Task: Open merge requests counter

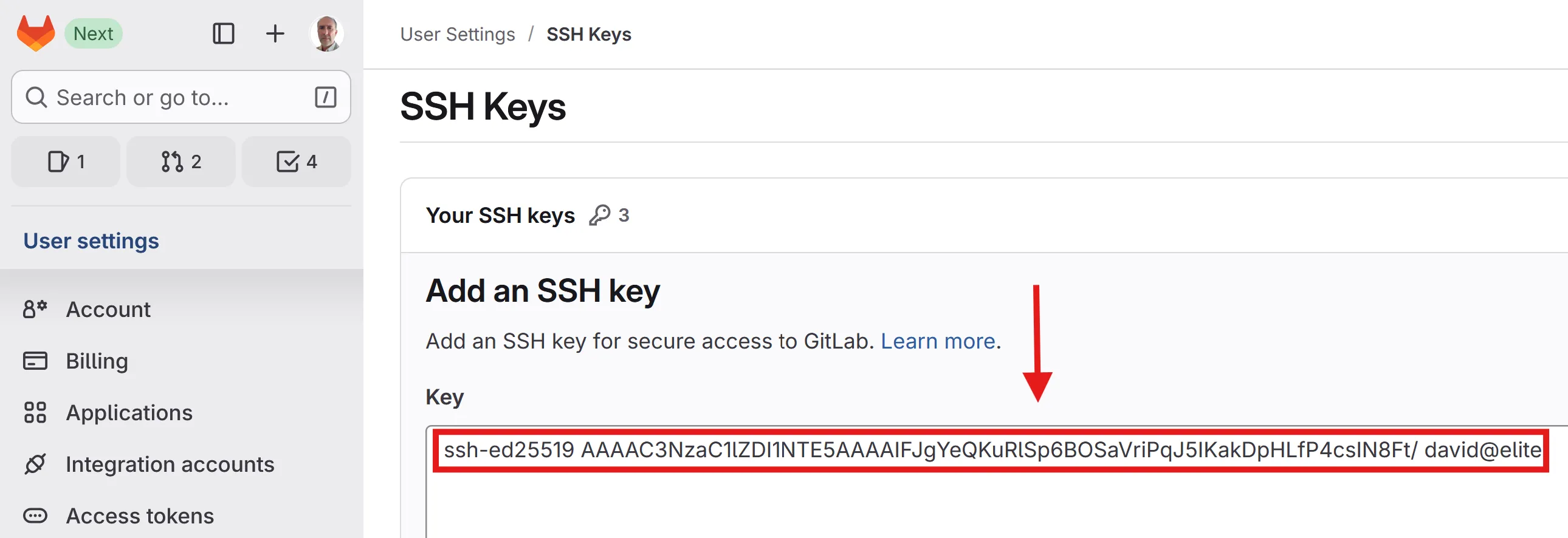Action: click(x=181, y=162)
